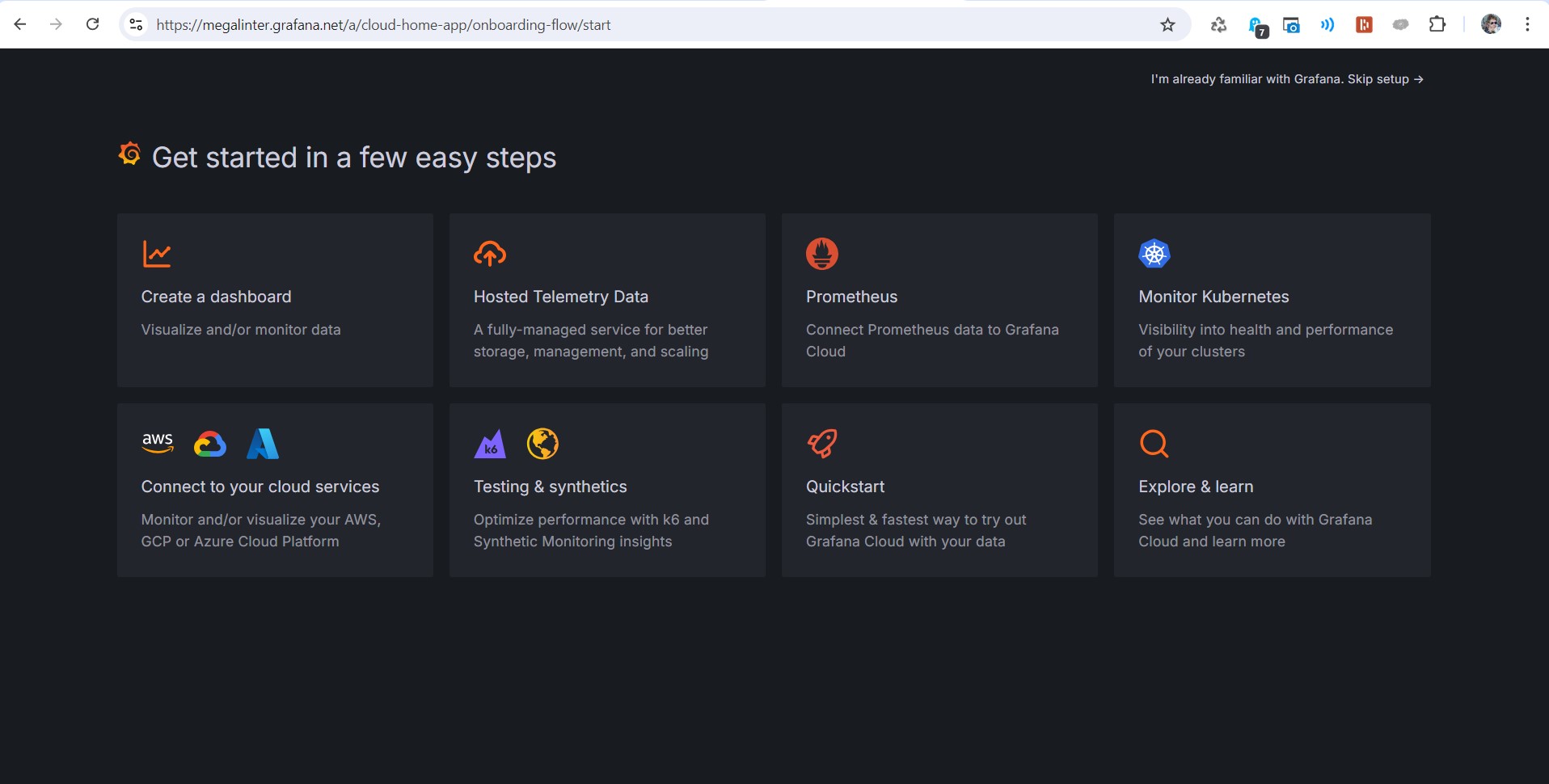Viewport: 1549px width, 784px height.
Task: Click the Create a dashboard chart icon
Action: pos(157,254)
